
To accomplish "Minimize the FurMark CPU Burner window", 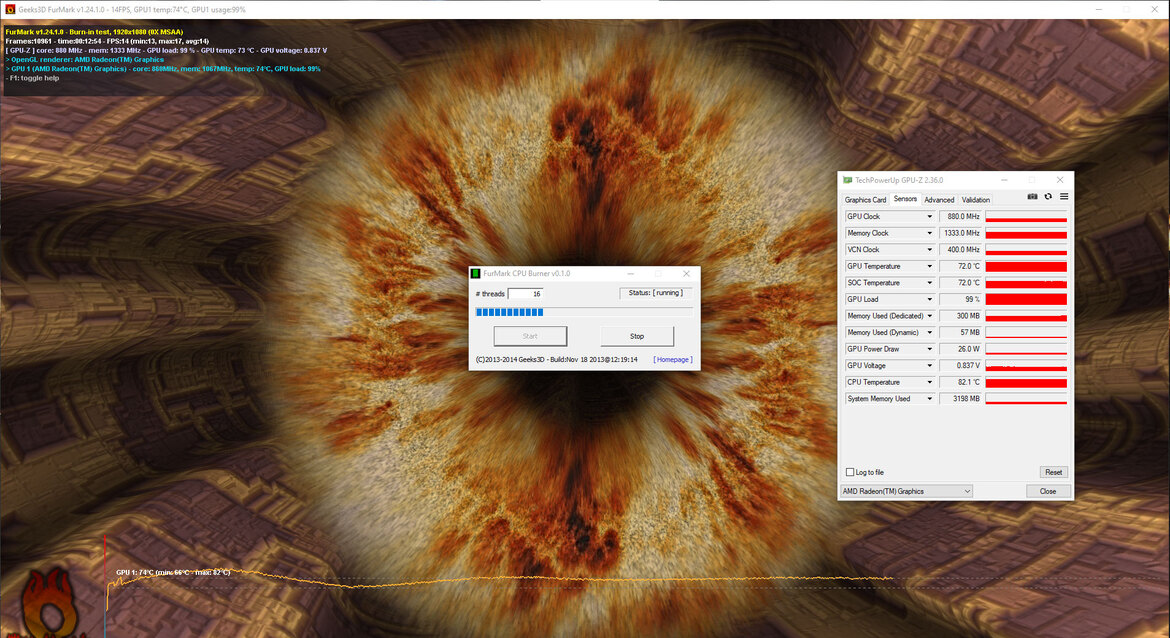I will [631, 274].
